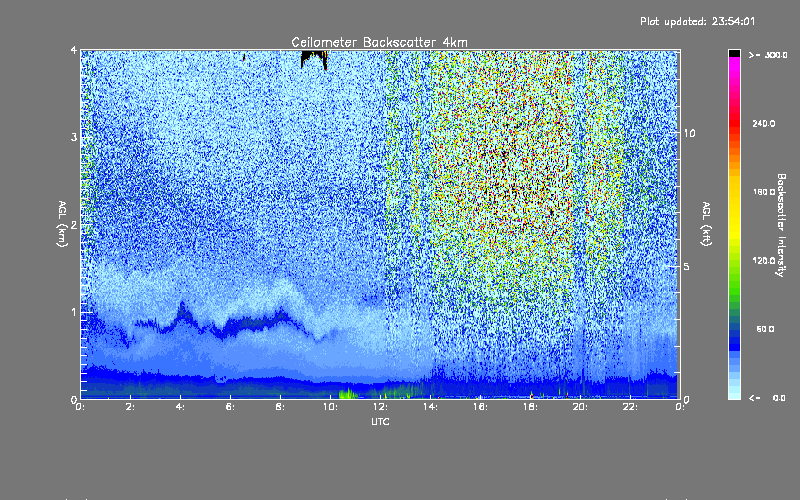Click the 'UTC' x-axis label
The height and width of the screenshot is (500, 800).
tap(380, 421)
